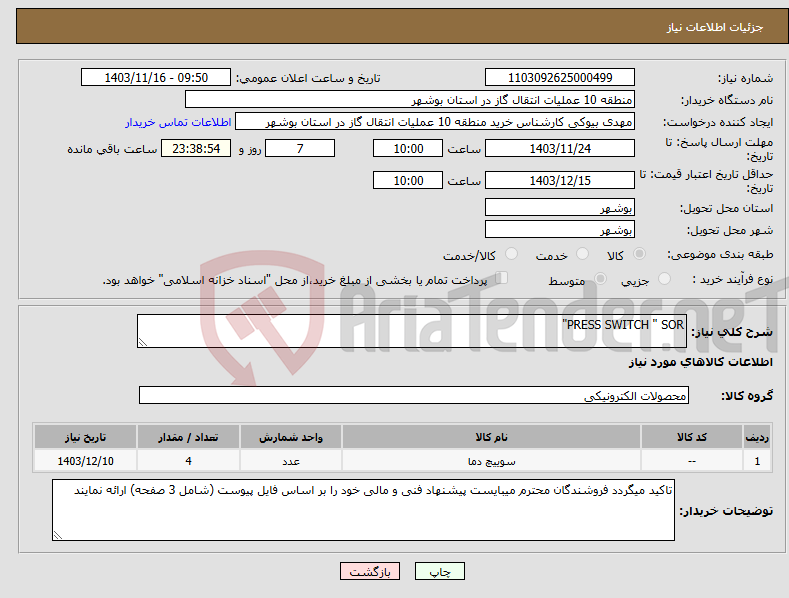Click the price validity date 1403/12/15
This screenshot has height=598, width=789.
pos(560,180)
